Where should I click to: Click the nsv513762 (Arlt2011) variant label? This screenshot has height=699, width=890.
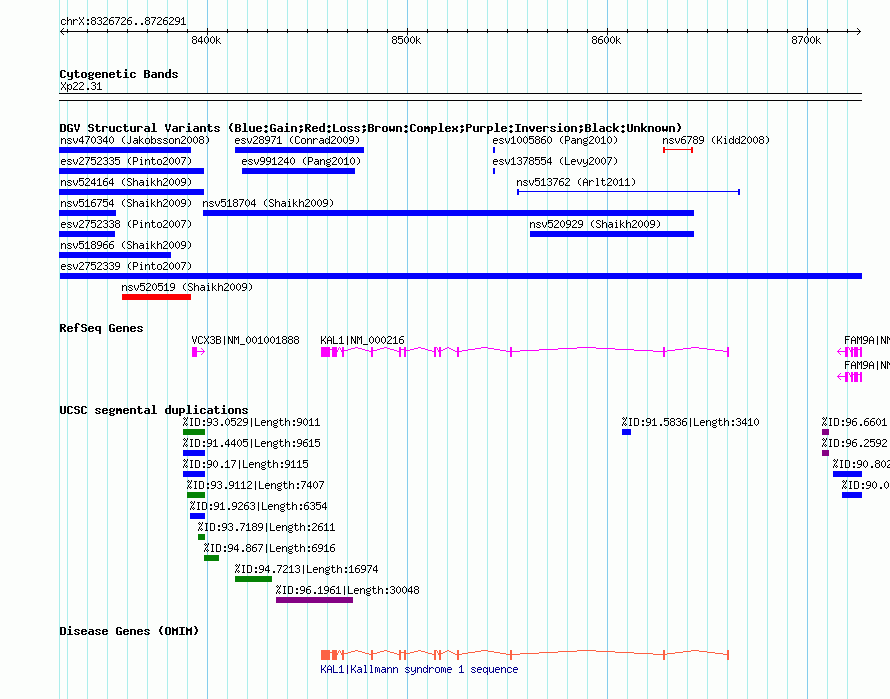pos(576,182)
